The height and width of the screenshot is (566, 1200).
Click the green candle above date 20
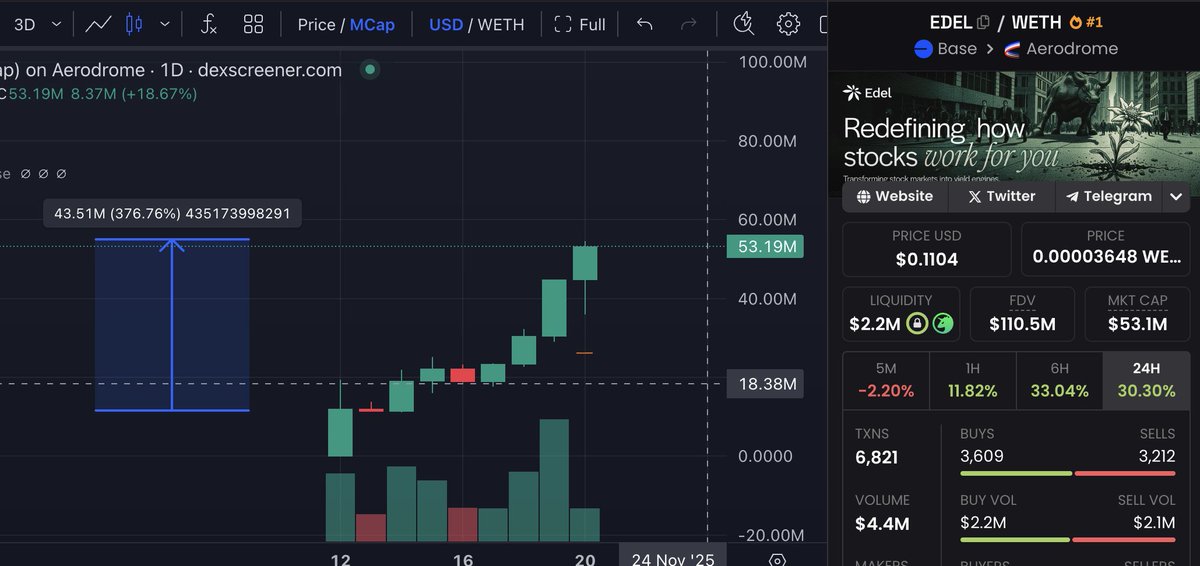click(x=585, y=263)
